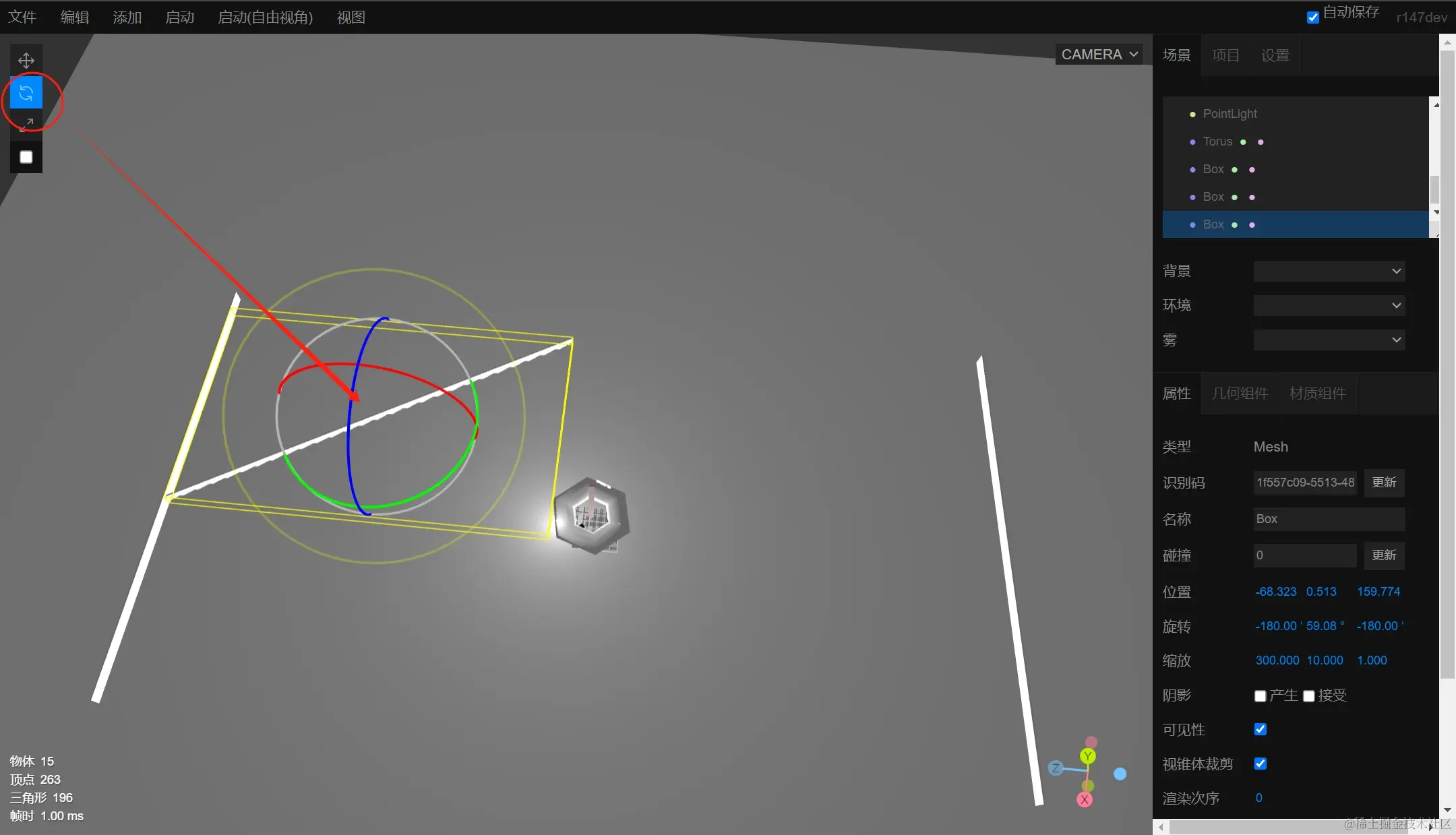
Task: Enable the 产生 cast shadow checkbox
Action: point(1260,696)
